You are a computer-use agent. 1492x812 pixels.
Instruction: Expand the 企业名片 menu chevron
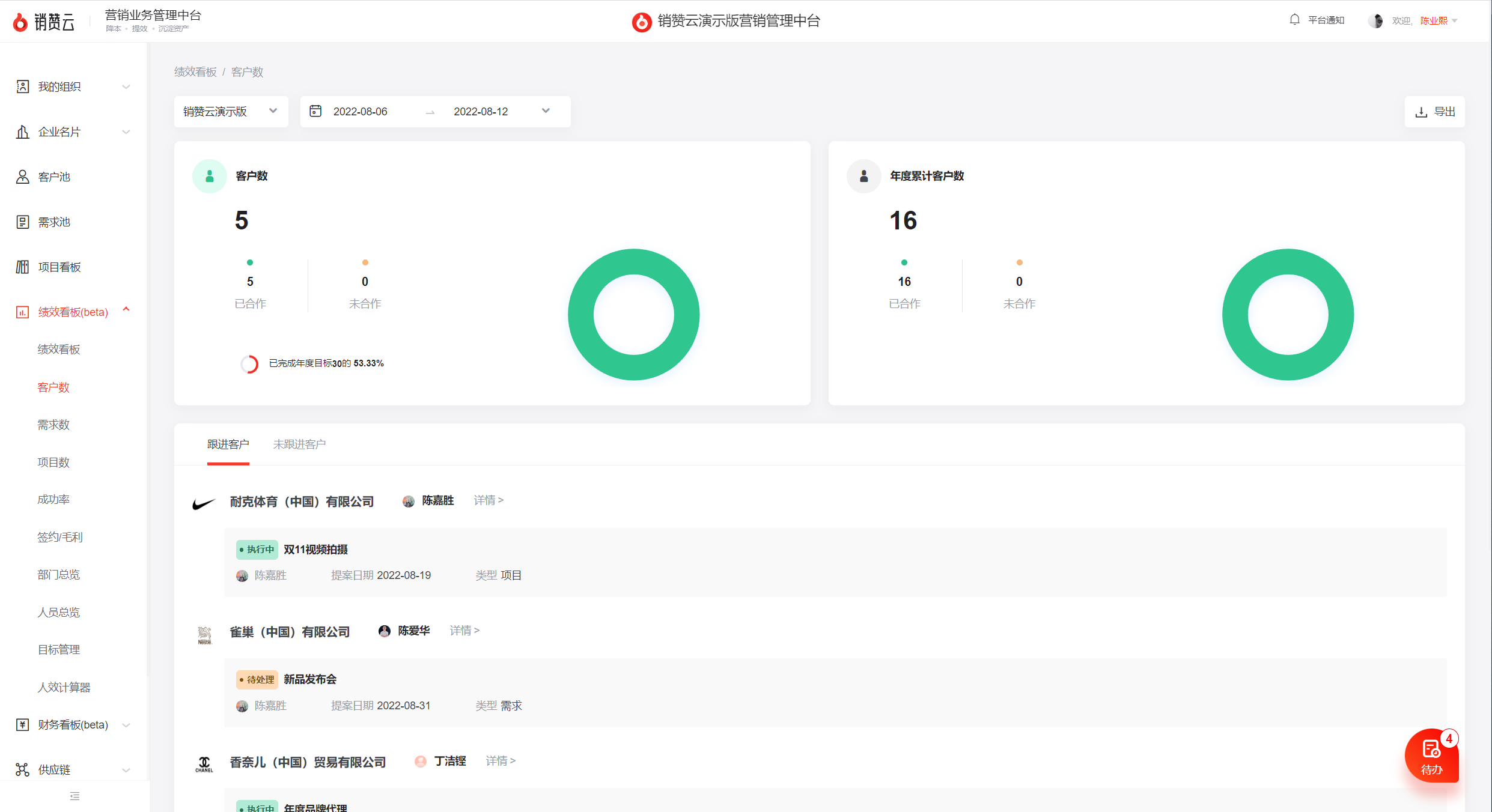pyautogui.click(x=126, y=132)
